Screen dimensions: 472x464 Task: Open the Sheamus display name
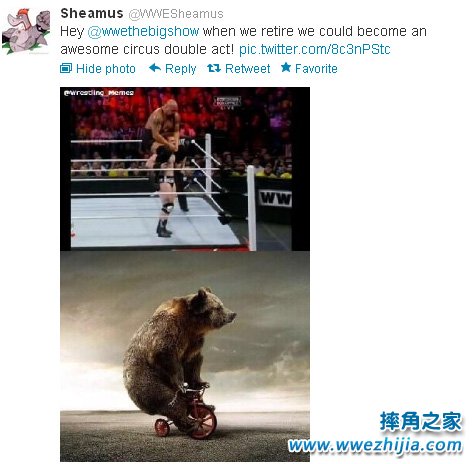[x=92, y=13]
